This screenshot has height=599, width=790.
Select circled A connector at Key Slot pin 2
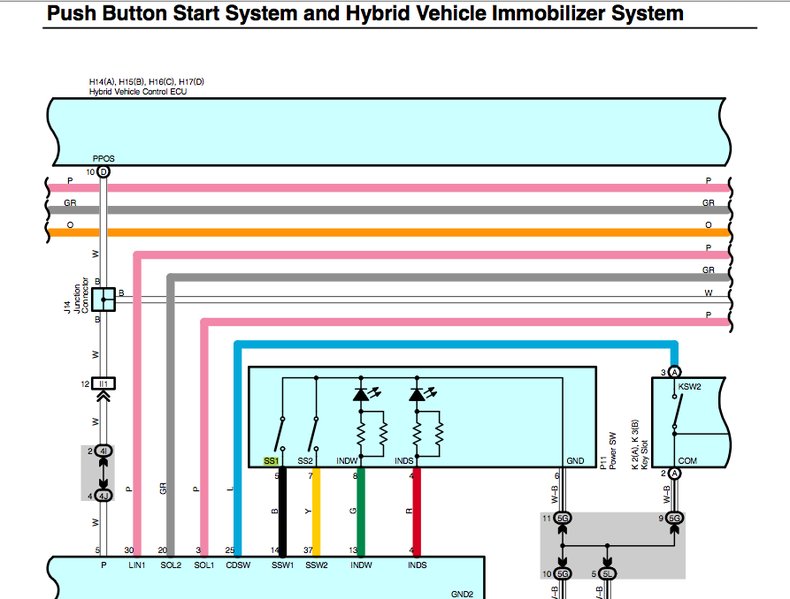[x=675, y=474]
